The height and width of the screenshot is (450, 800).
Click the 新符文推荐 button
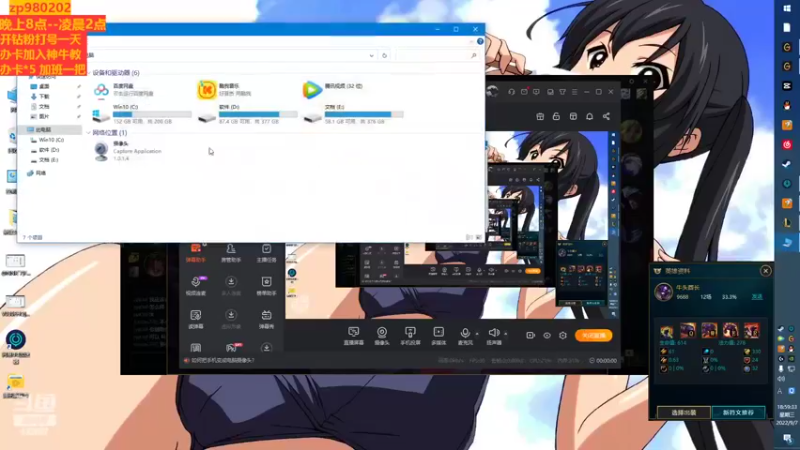738,412
